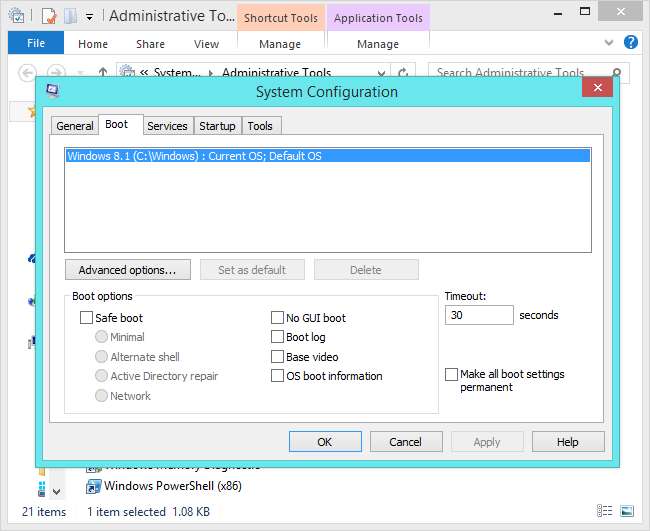Click the New folder quick access icon
650x531 pixels.
(x=71, y=16)
